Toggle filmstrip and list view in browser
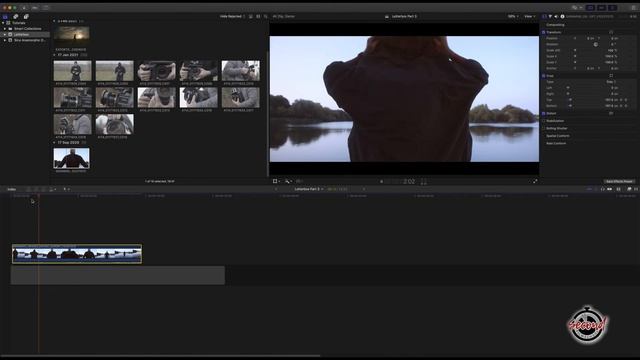This screenshot has height=360, width=640. [x=251, y=16]
